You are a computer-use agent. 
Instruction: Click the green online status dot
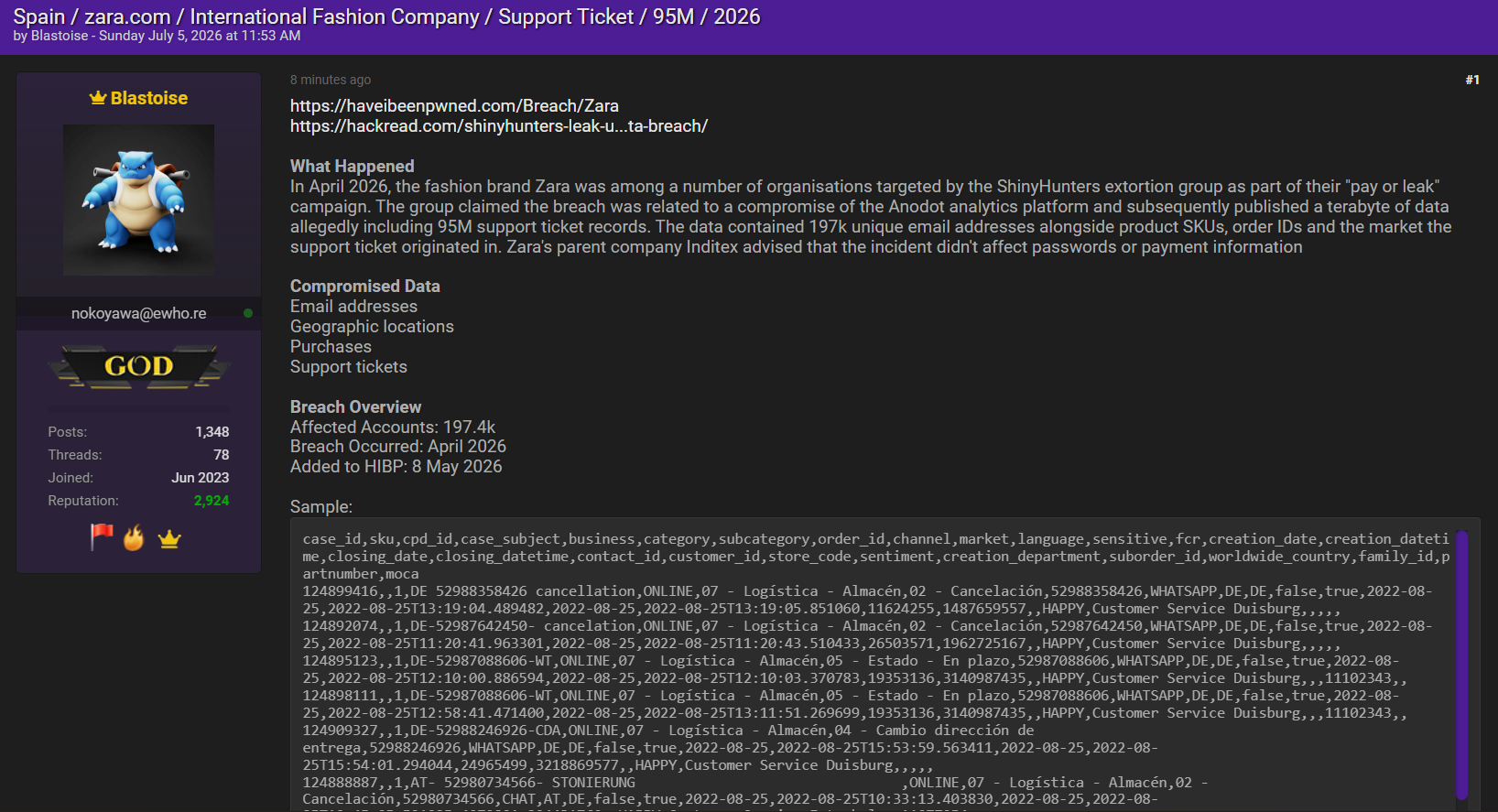[248, 313]
